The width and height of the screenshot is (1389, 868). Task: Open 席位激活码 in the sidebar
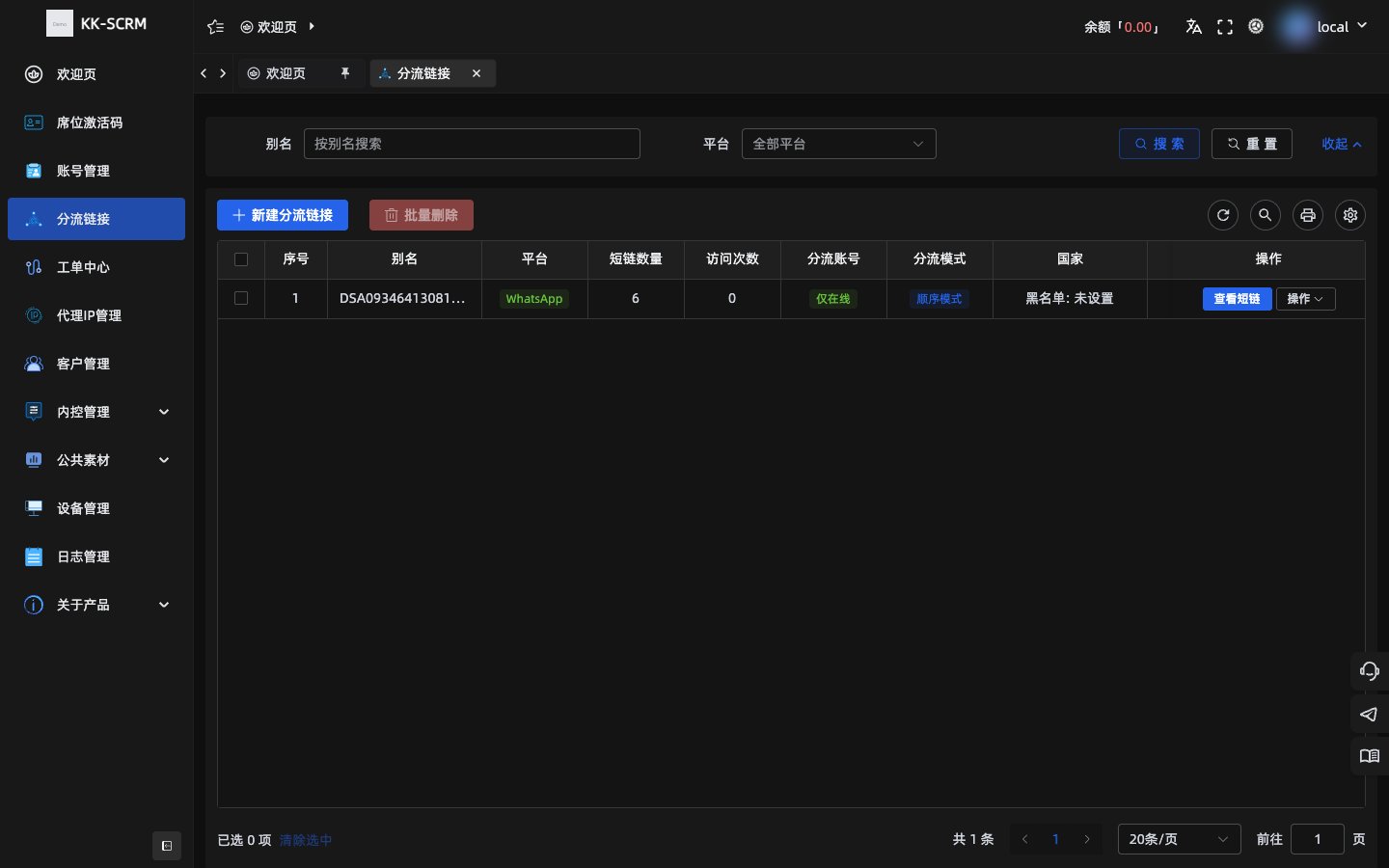pyautogui.click(x=96, y=122)
